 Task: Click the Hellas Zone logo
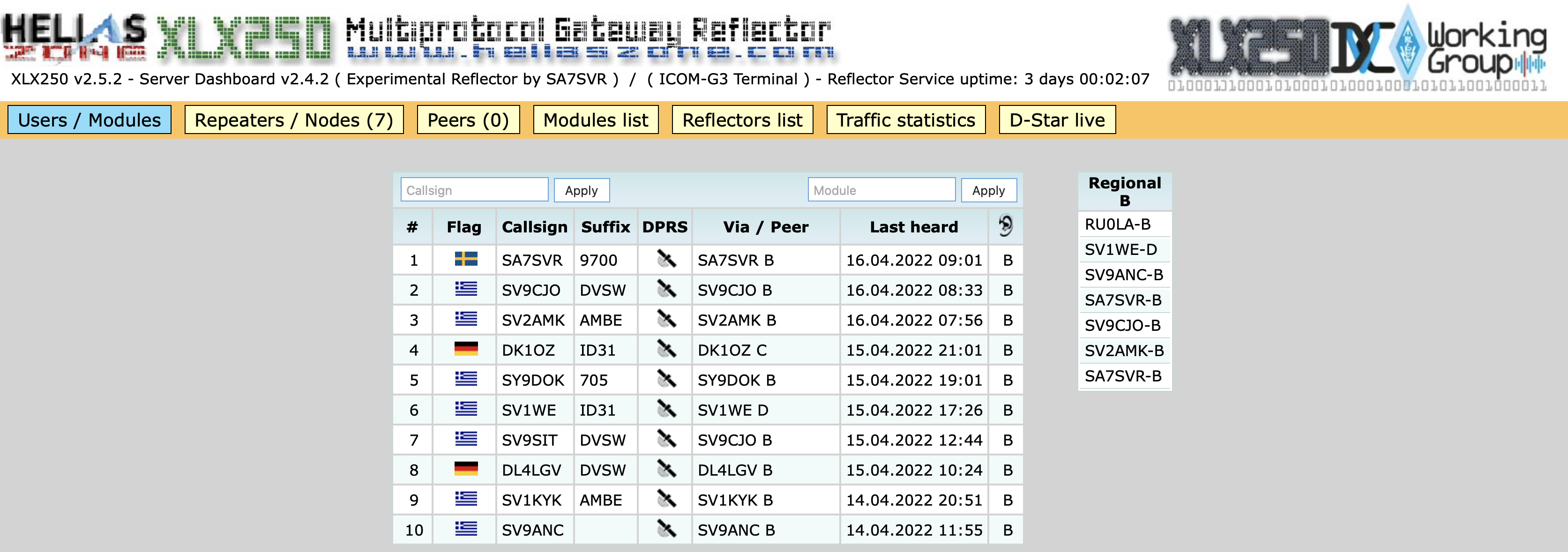click(74, 37)
